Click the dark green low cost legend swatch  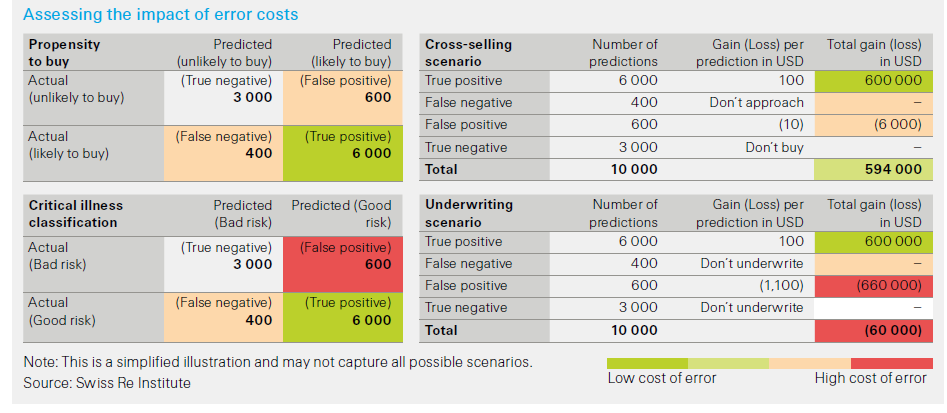[x=647, y=363]
